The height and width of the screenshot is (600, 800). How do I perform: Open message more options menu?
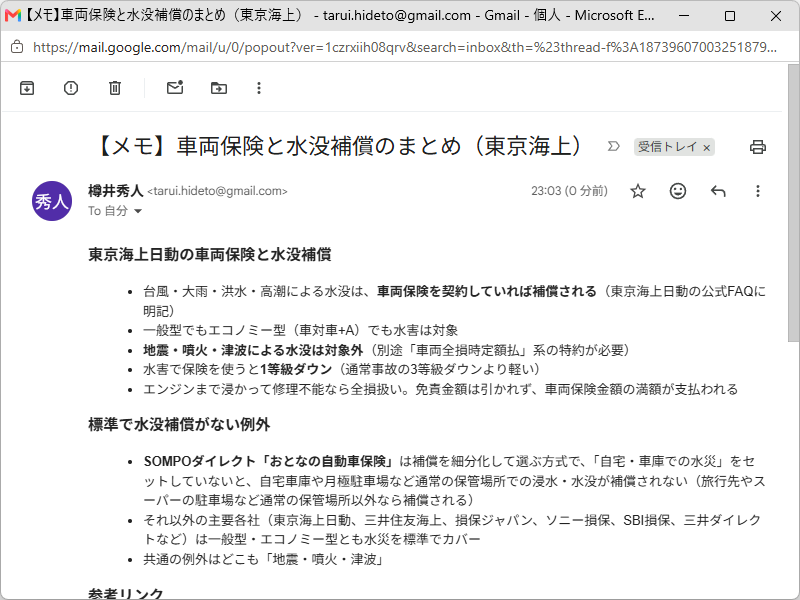(758, 191)
